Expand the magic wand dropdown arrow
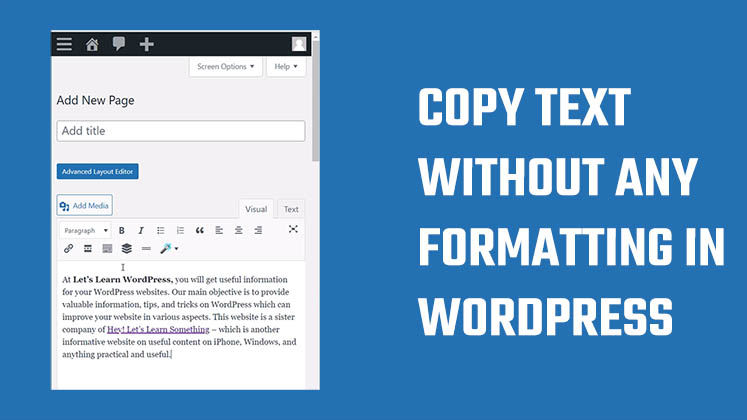The height and width of the screenshot is (420, 747). point(177,249)
